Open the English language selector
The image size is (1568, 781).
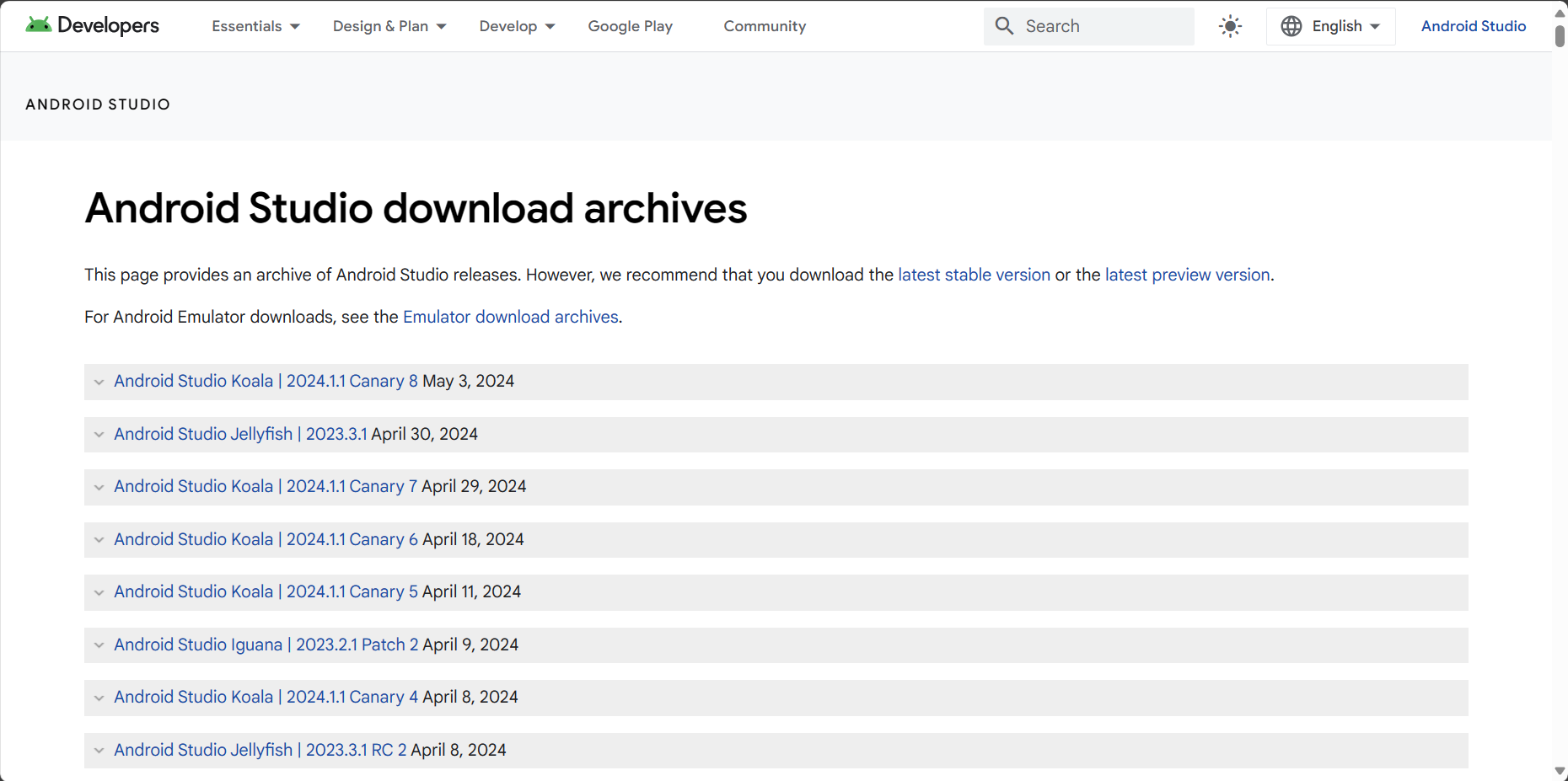[1331, 26]
